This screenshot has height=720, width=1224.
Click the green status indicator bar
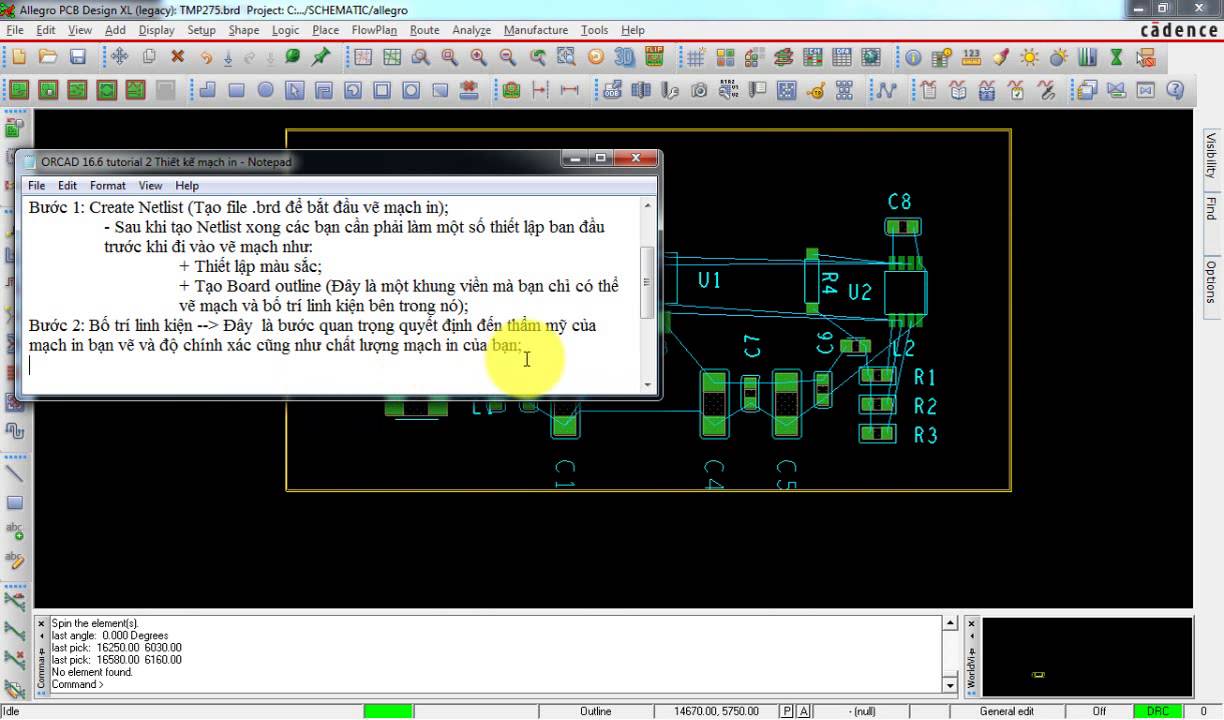click(x=388, y=711)
